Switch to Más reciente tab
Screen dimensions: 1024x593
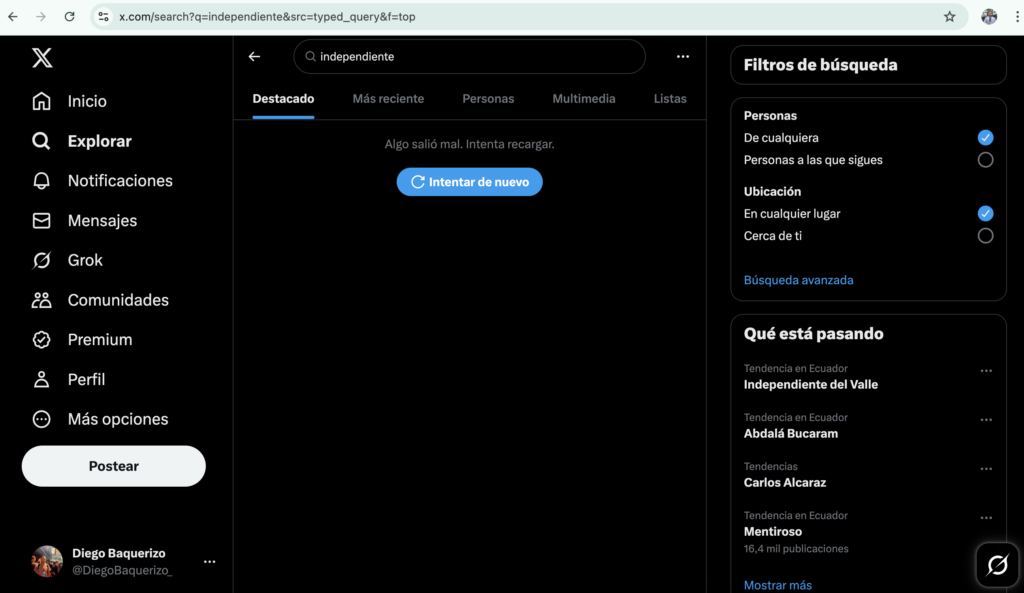pos(389,99)
